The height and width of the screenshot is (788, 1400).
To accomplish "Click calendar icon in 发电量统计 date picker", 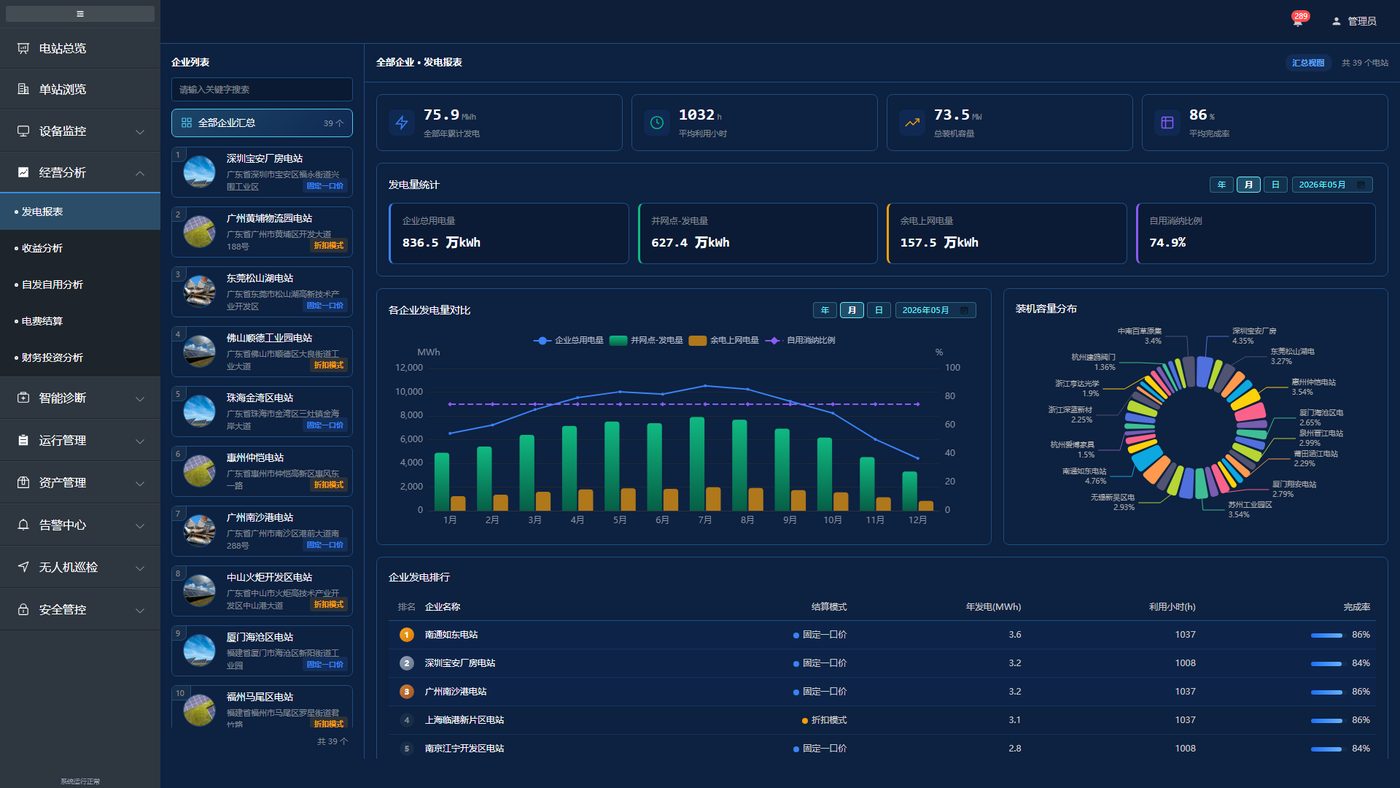I will point(1361,185).
